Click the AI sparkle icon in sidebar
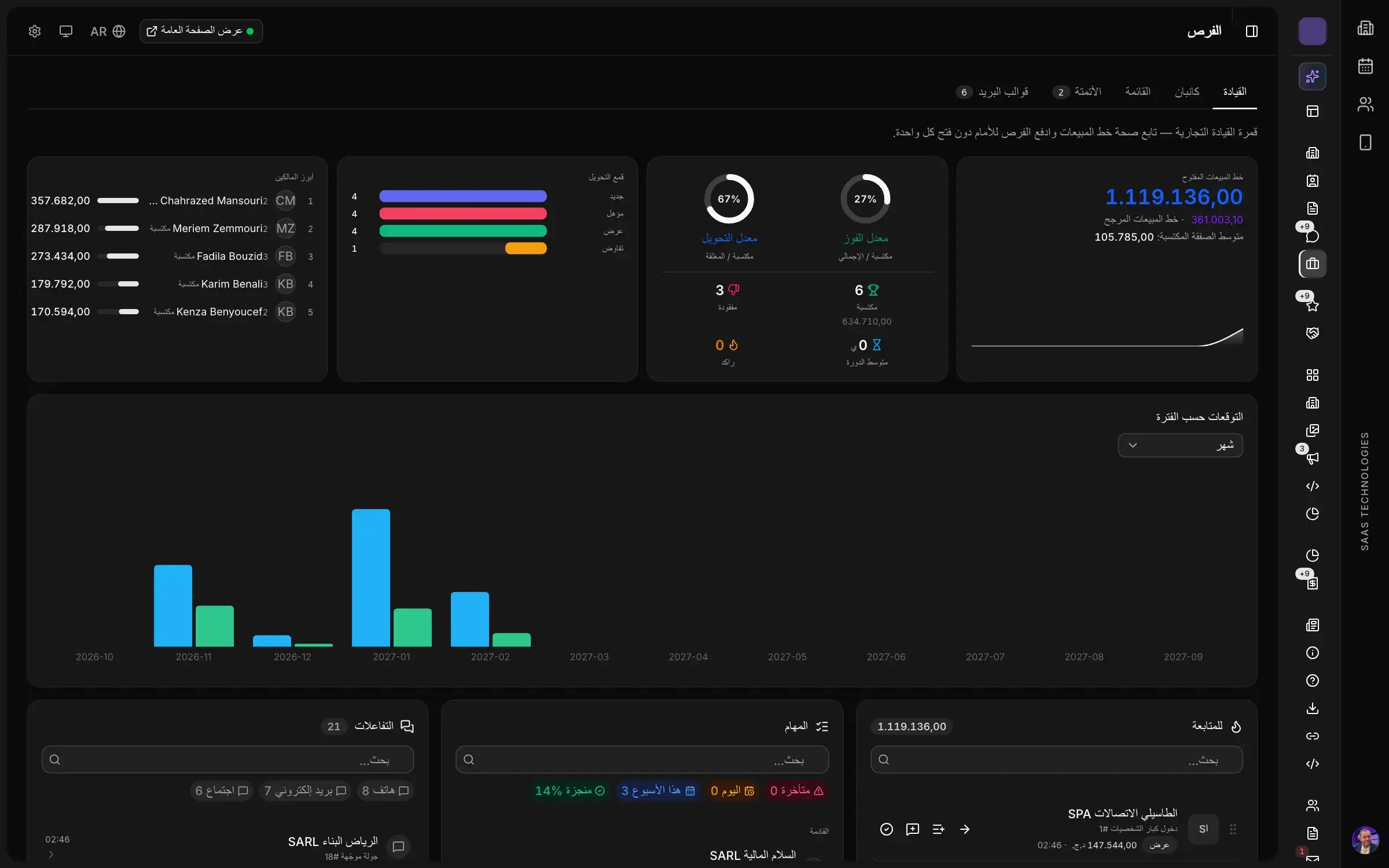1389x868 pixels. (x=1312, y=76)
